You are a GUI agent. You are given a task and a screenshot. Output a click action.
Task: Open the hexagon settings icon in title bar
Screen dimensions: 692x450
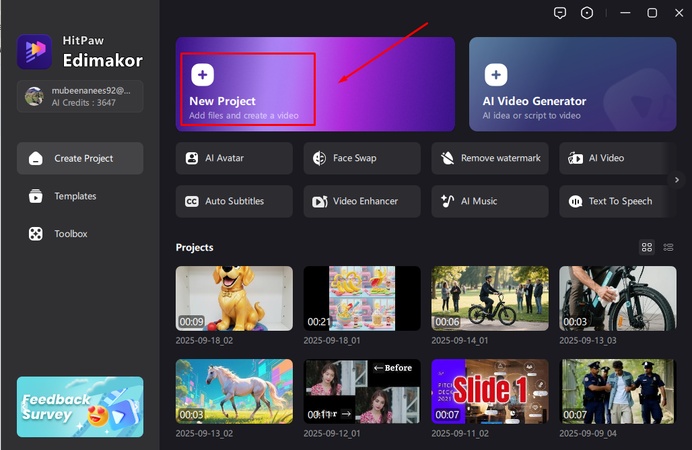pos(587,13)
